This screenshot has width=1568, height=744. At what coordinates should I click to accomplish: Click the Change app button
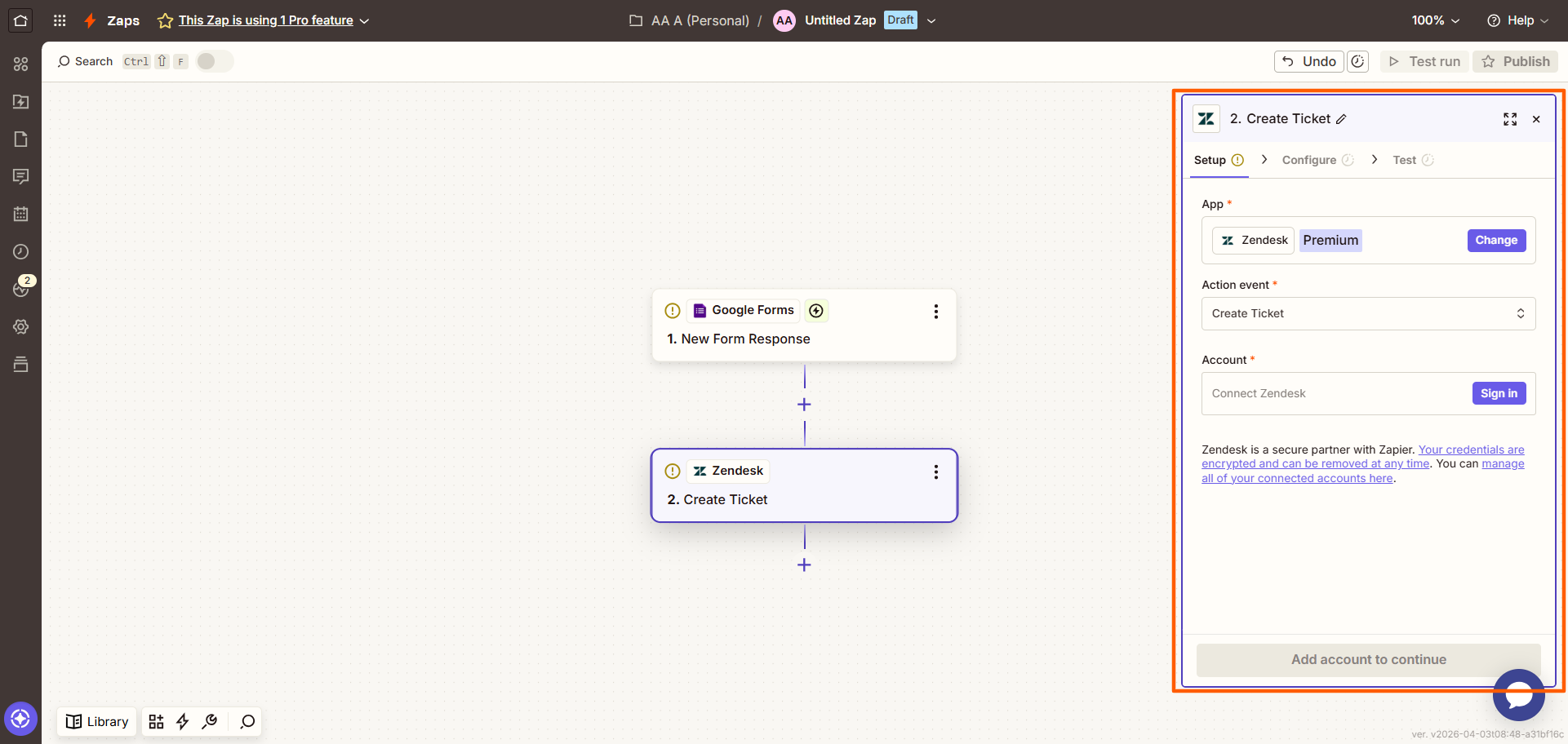1496,240
